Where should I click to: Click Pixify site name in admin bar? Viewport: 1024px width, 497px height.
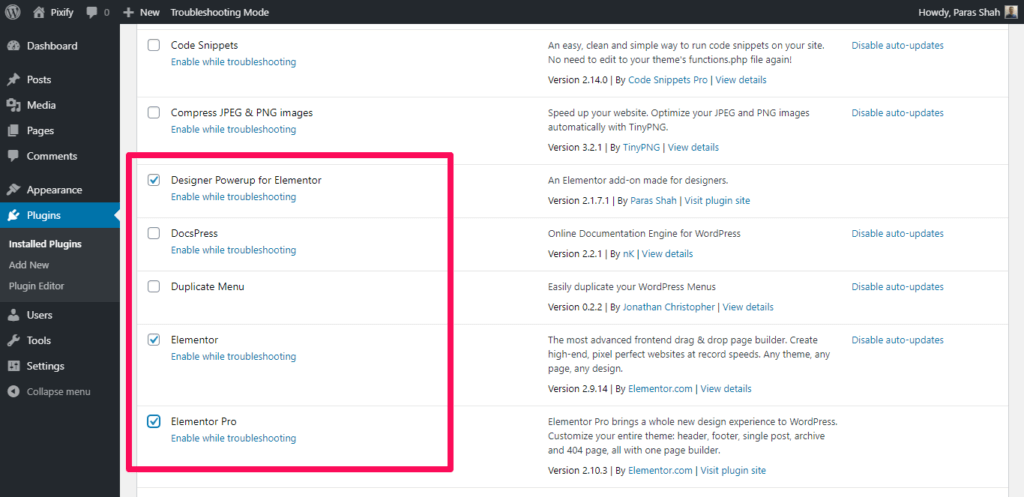tap(63, 12)
